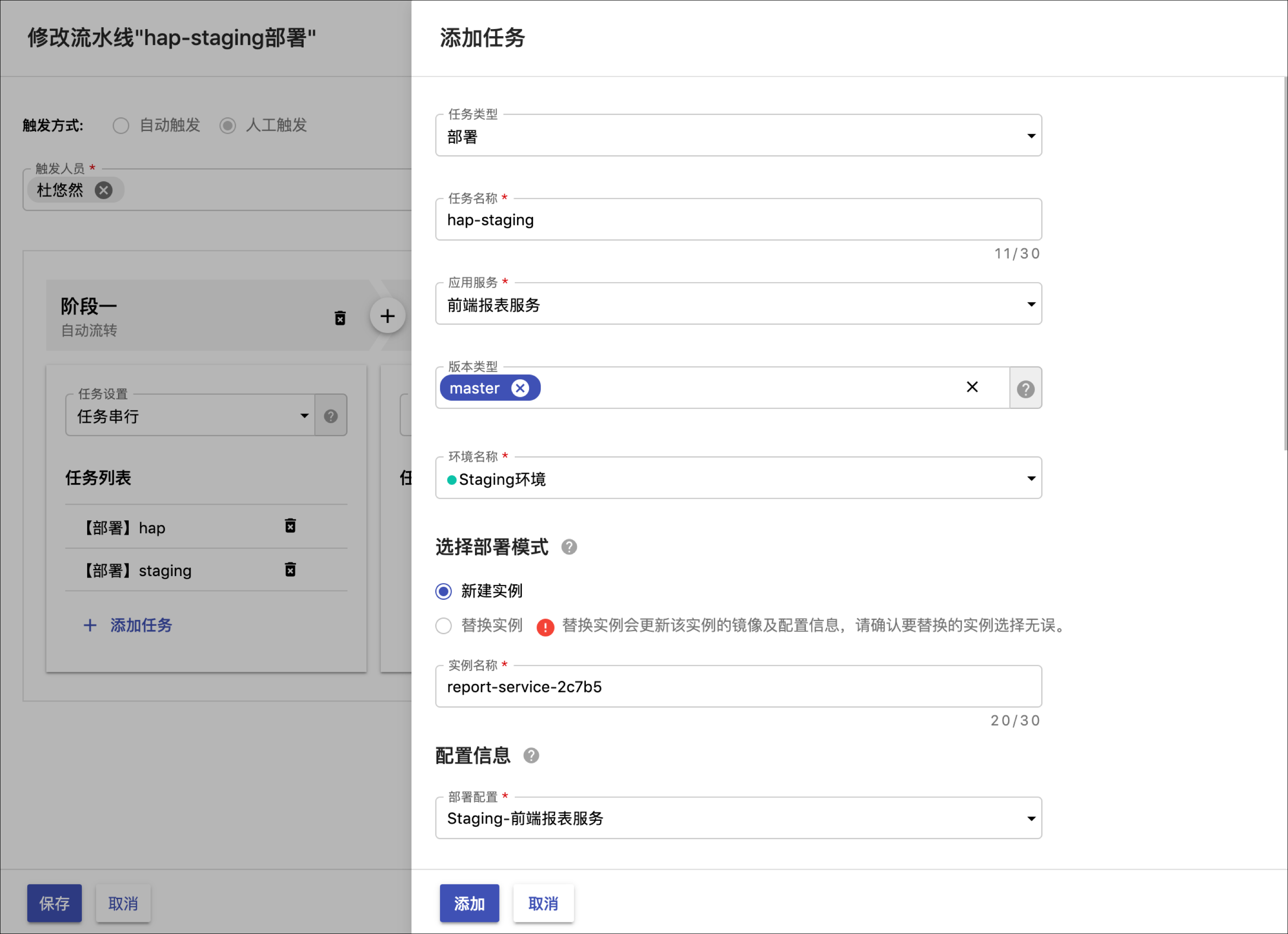Screen dimensions: 1288x934
Task: Open help icon beside 版本类型
Action: coord(1025,389)
